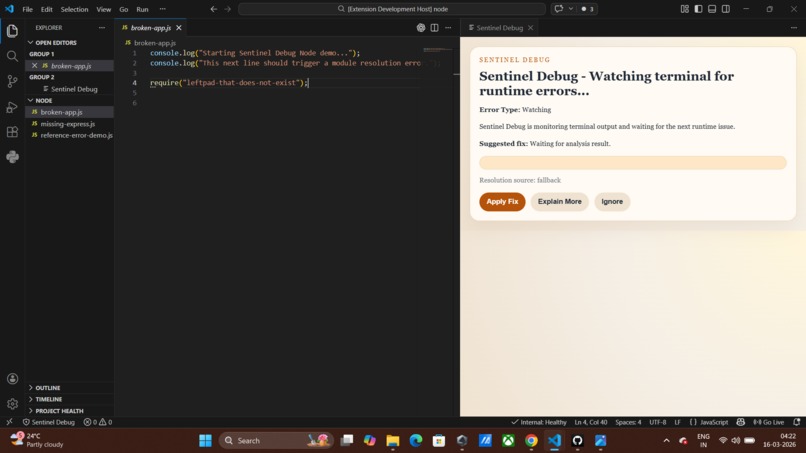Open Google Chrome from the taskbar
Image resolution: width=806 pixels, height=453 pixels.
[531, 441]
